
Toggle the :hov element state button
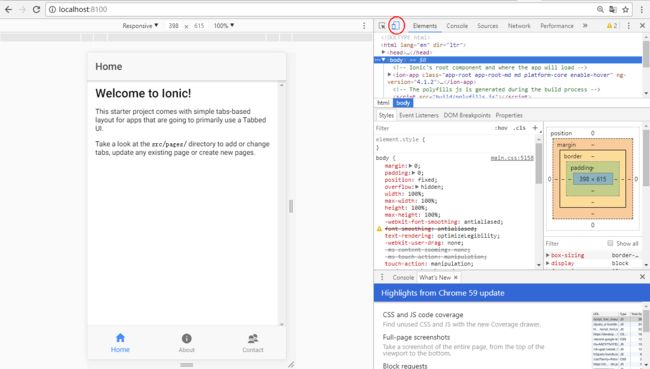(501, 128)
